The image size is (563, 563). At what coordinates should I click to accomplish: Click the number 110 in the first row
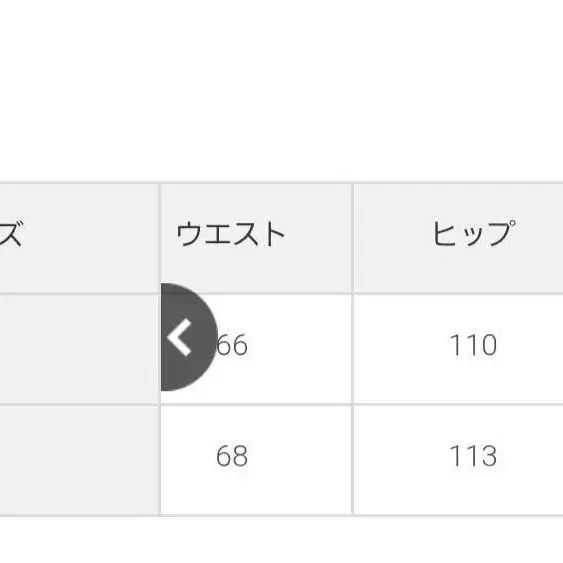click(473, 345)
